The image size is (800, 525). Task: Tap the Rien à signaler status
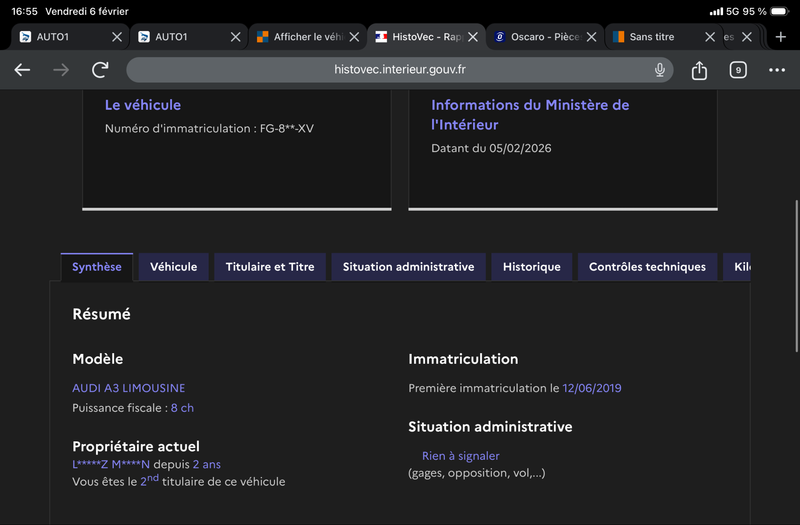(460, 456)
